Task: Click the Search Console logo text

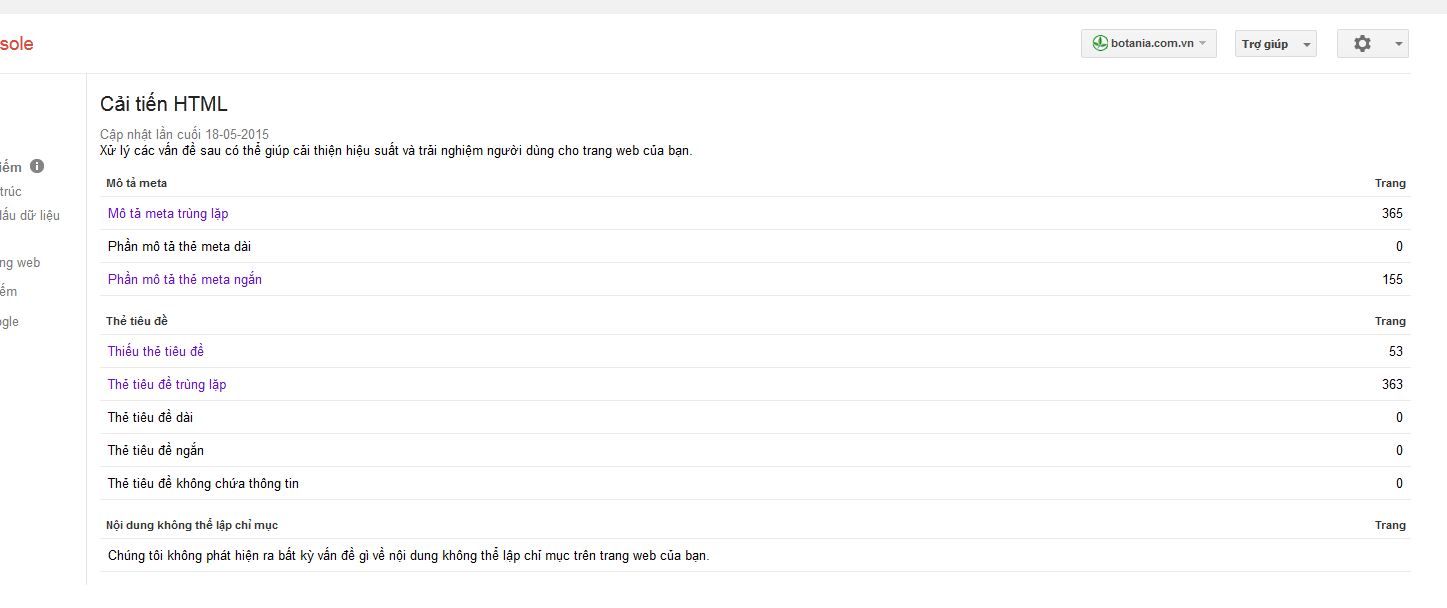Action: click(16, 44)
